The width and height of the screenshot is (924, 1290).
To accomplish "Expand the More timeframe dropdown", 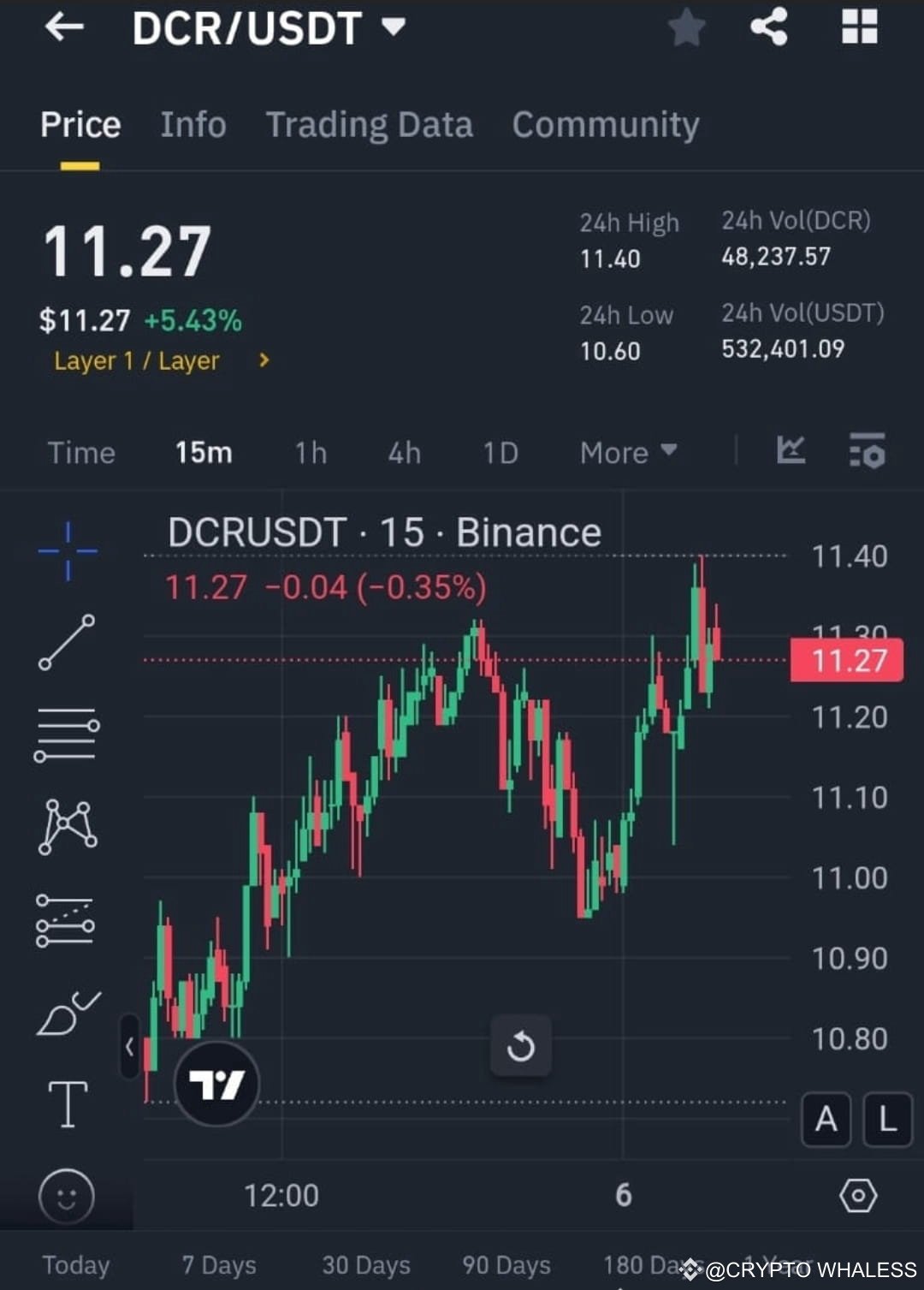I will 627,453.
